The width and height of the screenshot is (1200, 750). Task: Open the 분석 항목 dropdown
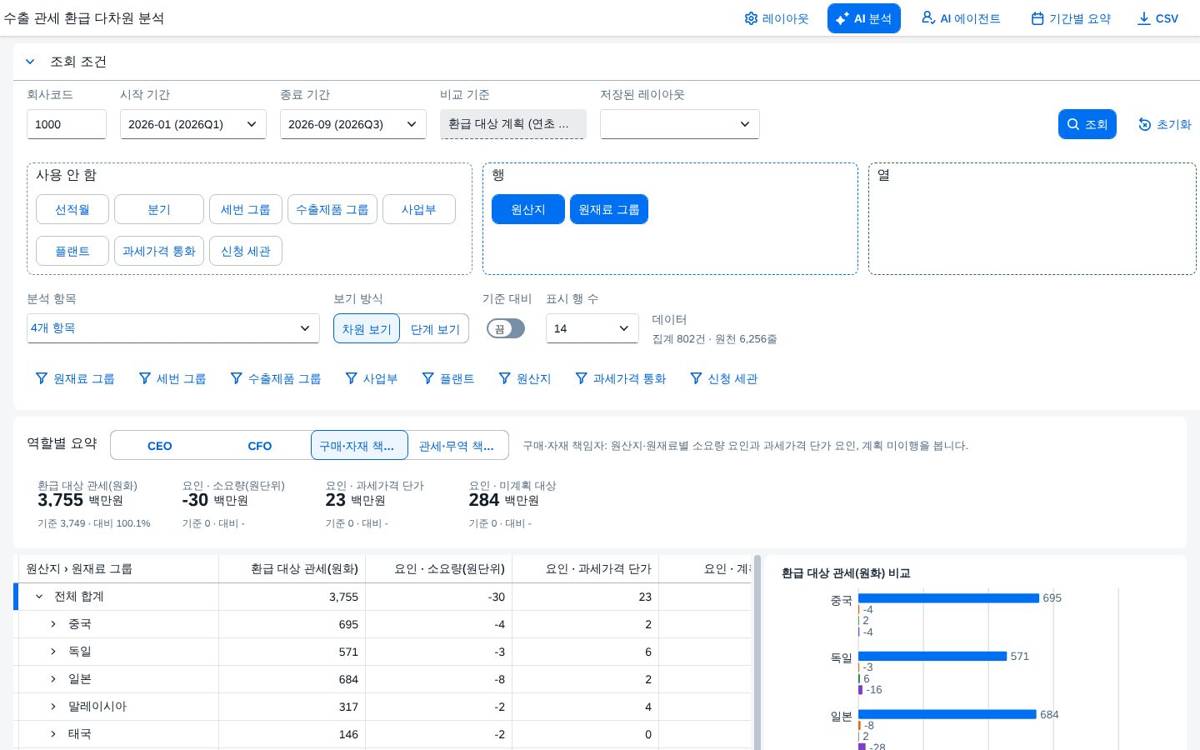coord(173,328)
